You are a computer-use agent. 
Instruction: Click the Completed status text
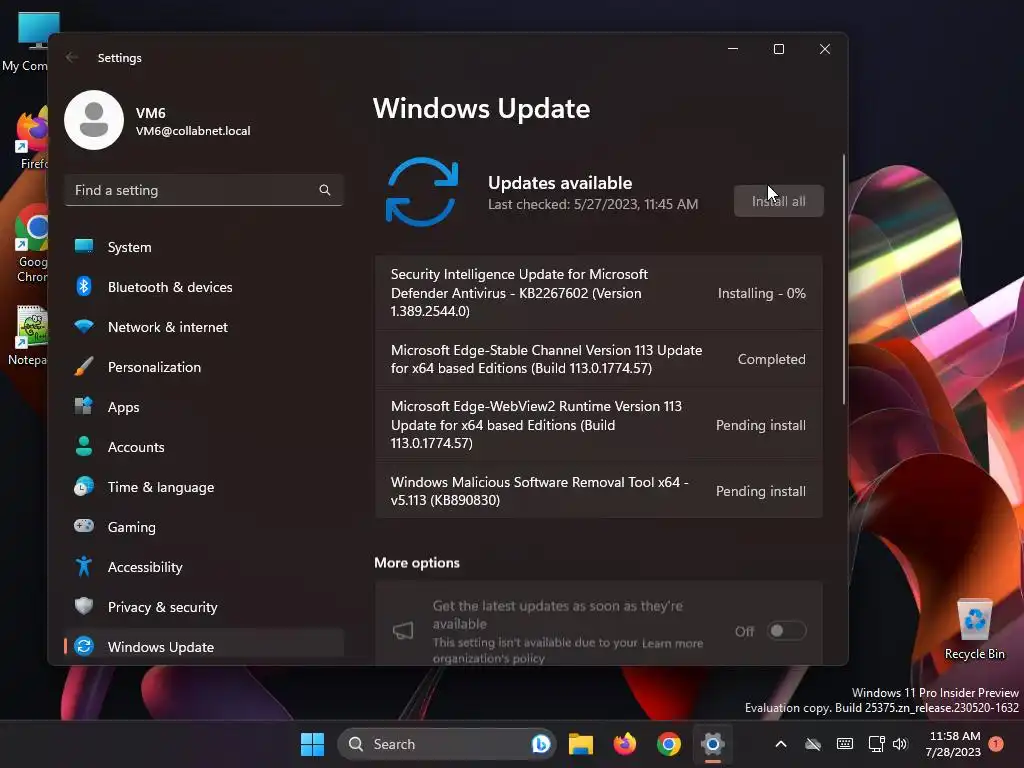[x=771, y=359]
